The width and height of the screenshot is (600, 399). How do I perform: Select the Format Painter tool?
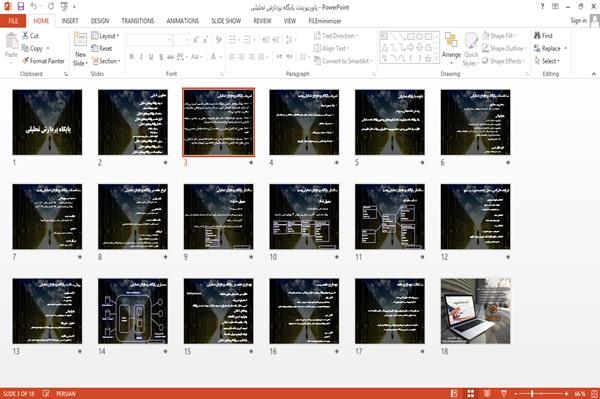tap(43, 61)
